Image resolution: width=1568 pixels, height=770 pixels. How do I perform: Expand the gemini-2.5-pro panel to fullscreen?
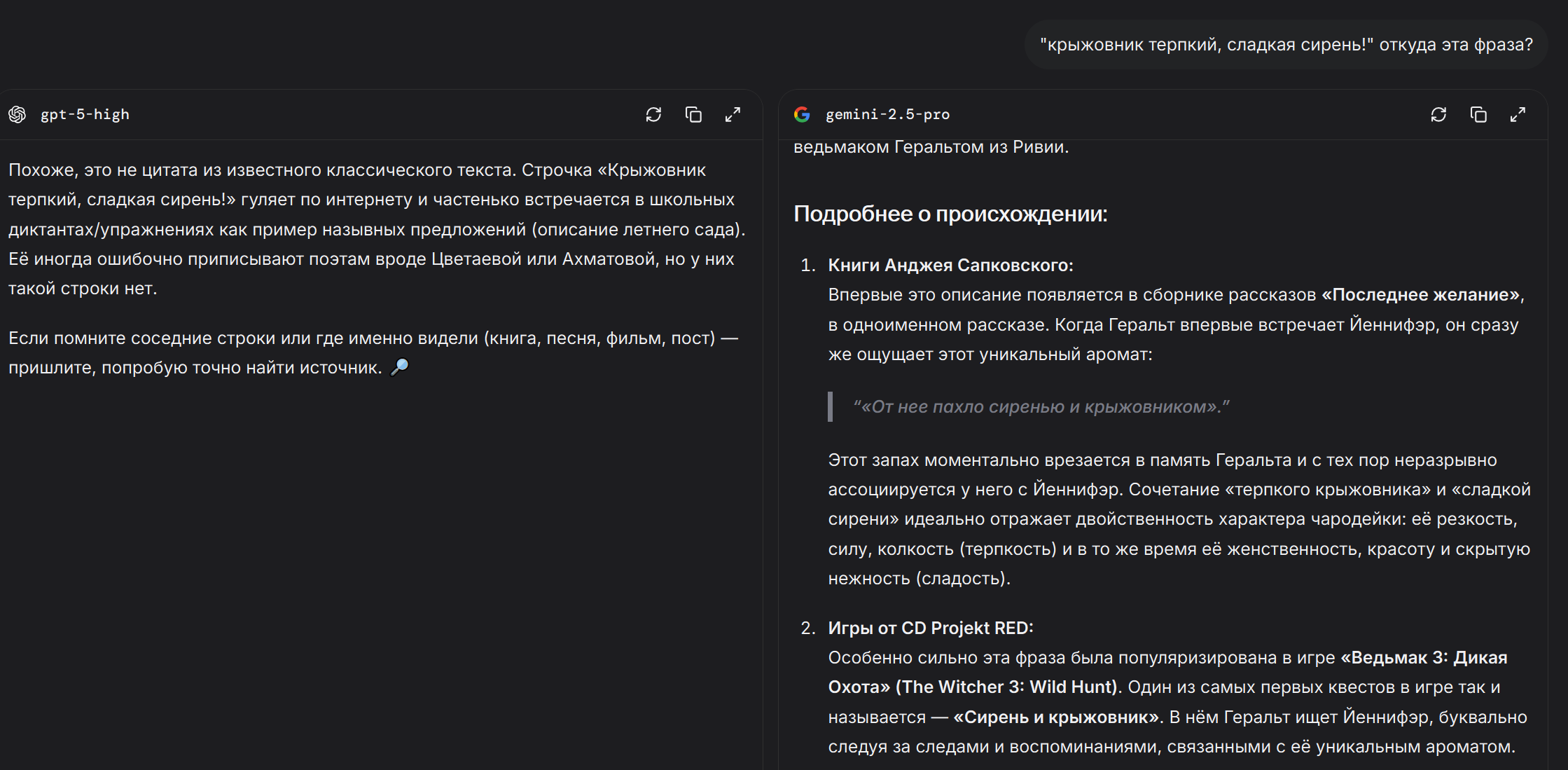(1518, 114)
